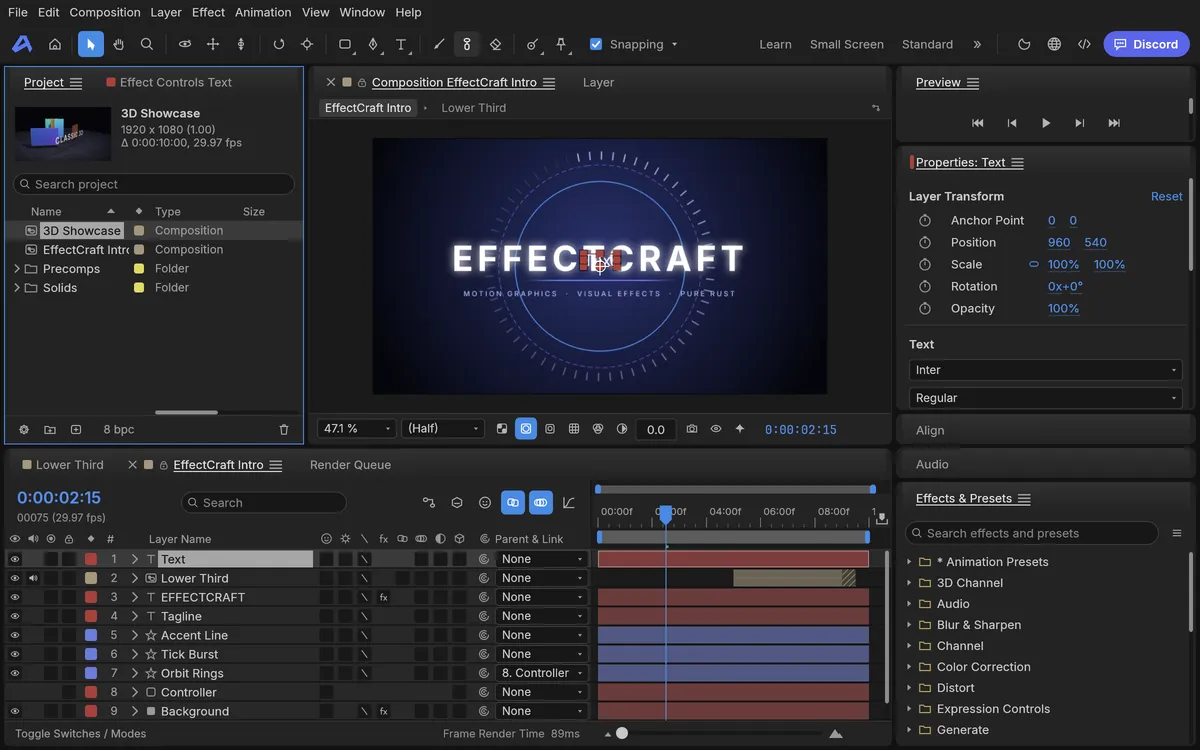Toggle the grid overlay icon in viewer

[574, 429]
